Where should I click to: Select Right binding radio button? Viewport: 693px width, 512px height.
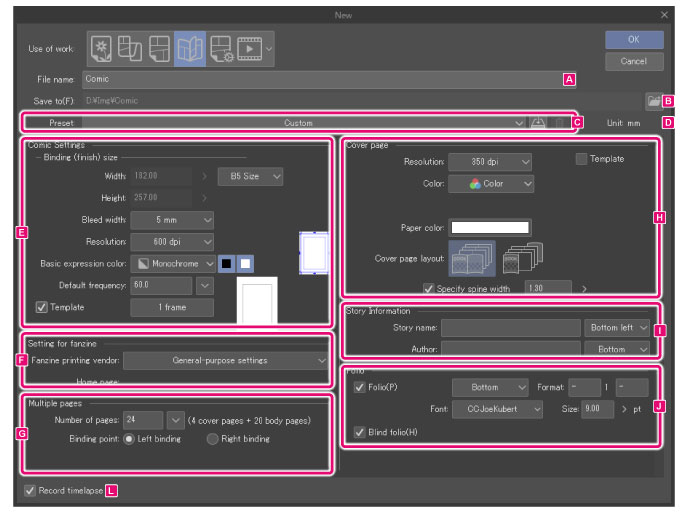coord(212,439)
